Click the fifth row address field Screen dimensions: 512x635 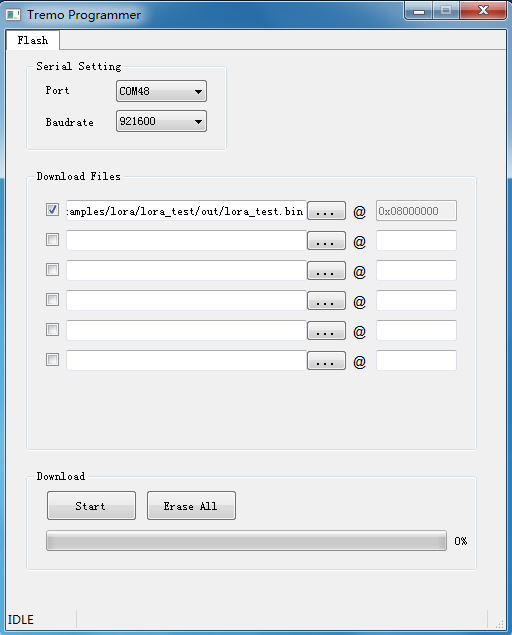pyautogui.click(x=416, y=330)
